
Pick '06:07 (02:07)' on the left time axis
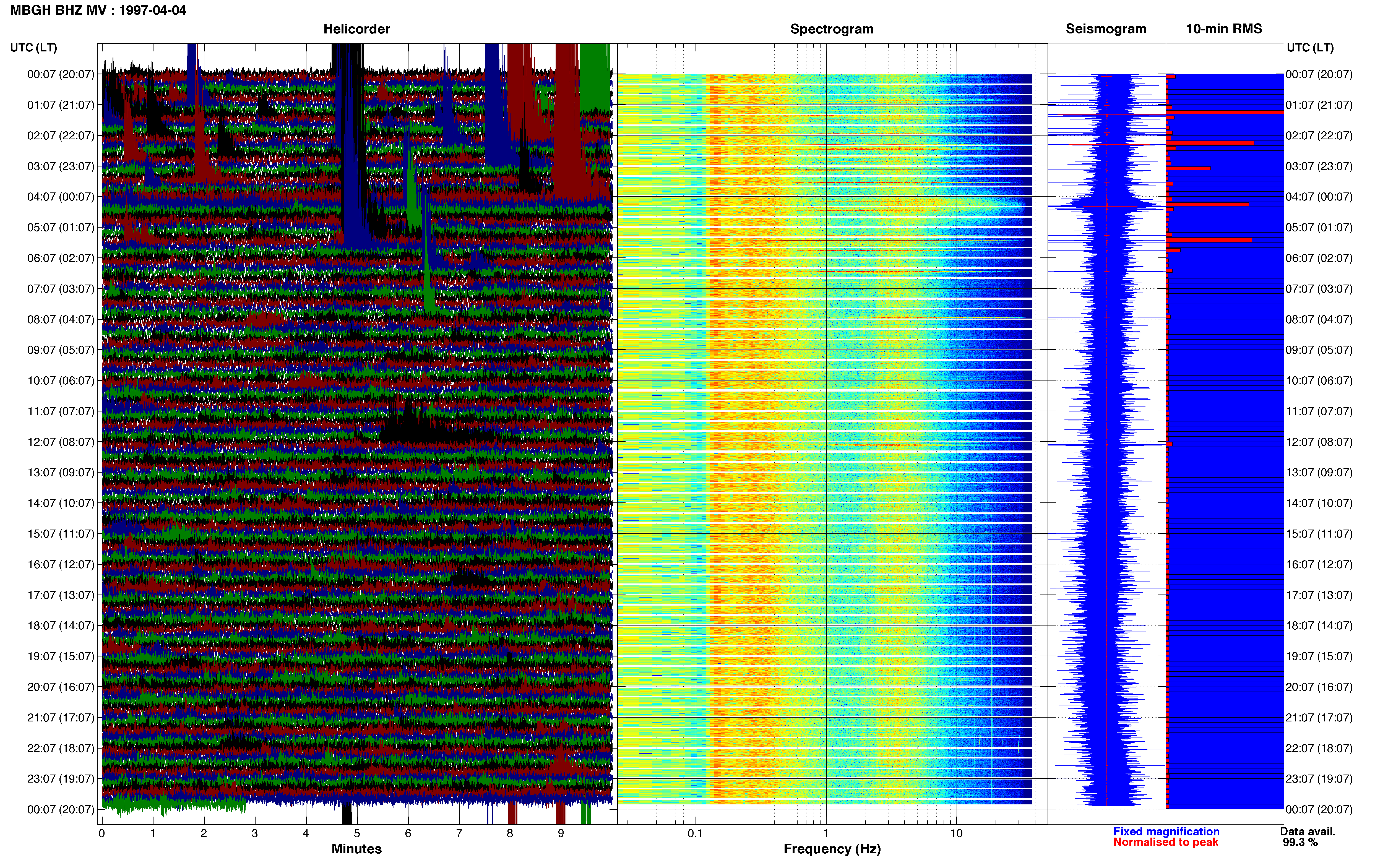click(61, 258)
